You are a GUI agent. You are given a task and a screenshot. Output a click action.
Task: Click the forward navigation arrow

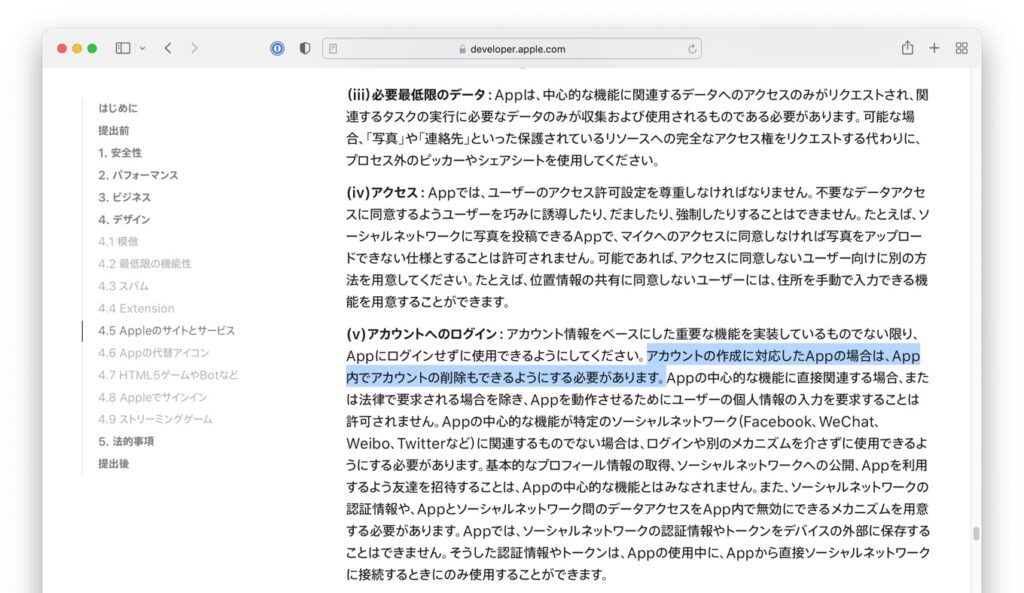(194, 47)
